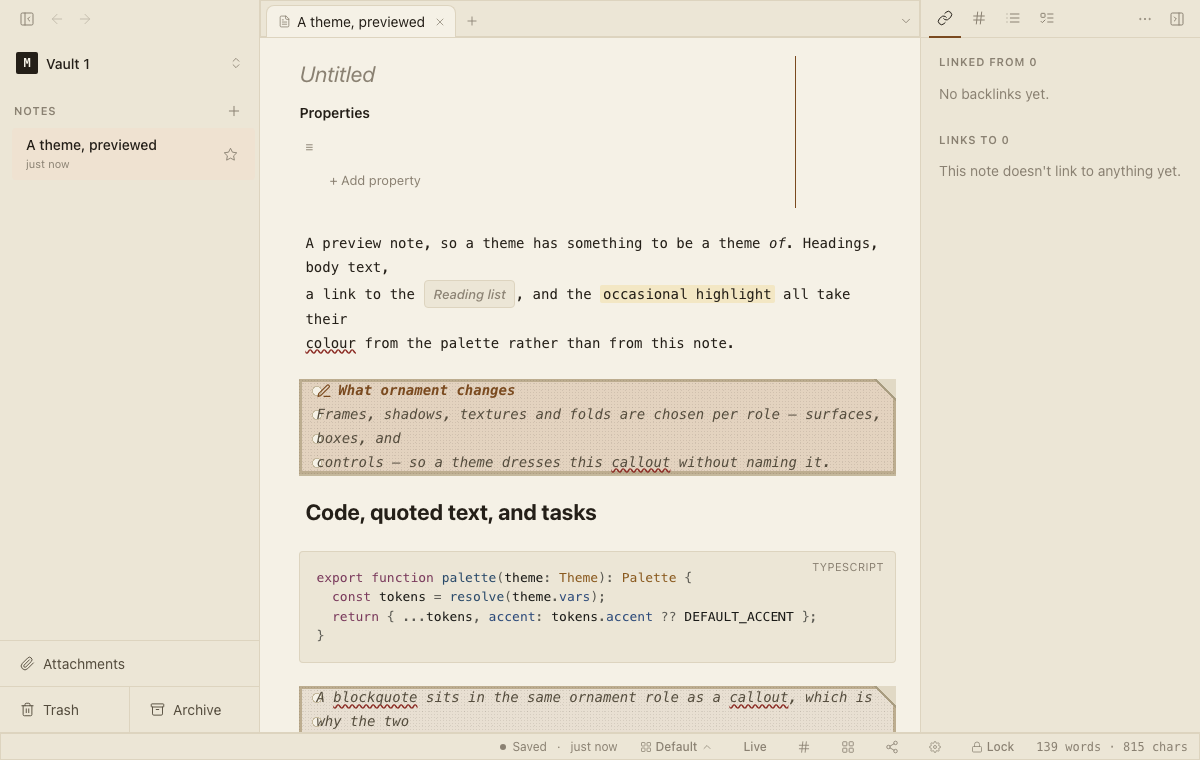
Task: Click the property row drag handle icon
Action: 309,147
